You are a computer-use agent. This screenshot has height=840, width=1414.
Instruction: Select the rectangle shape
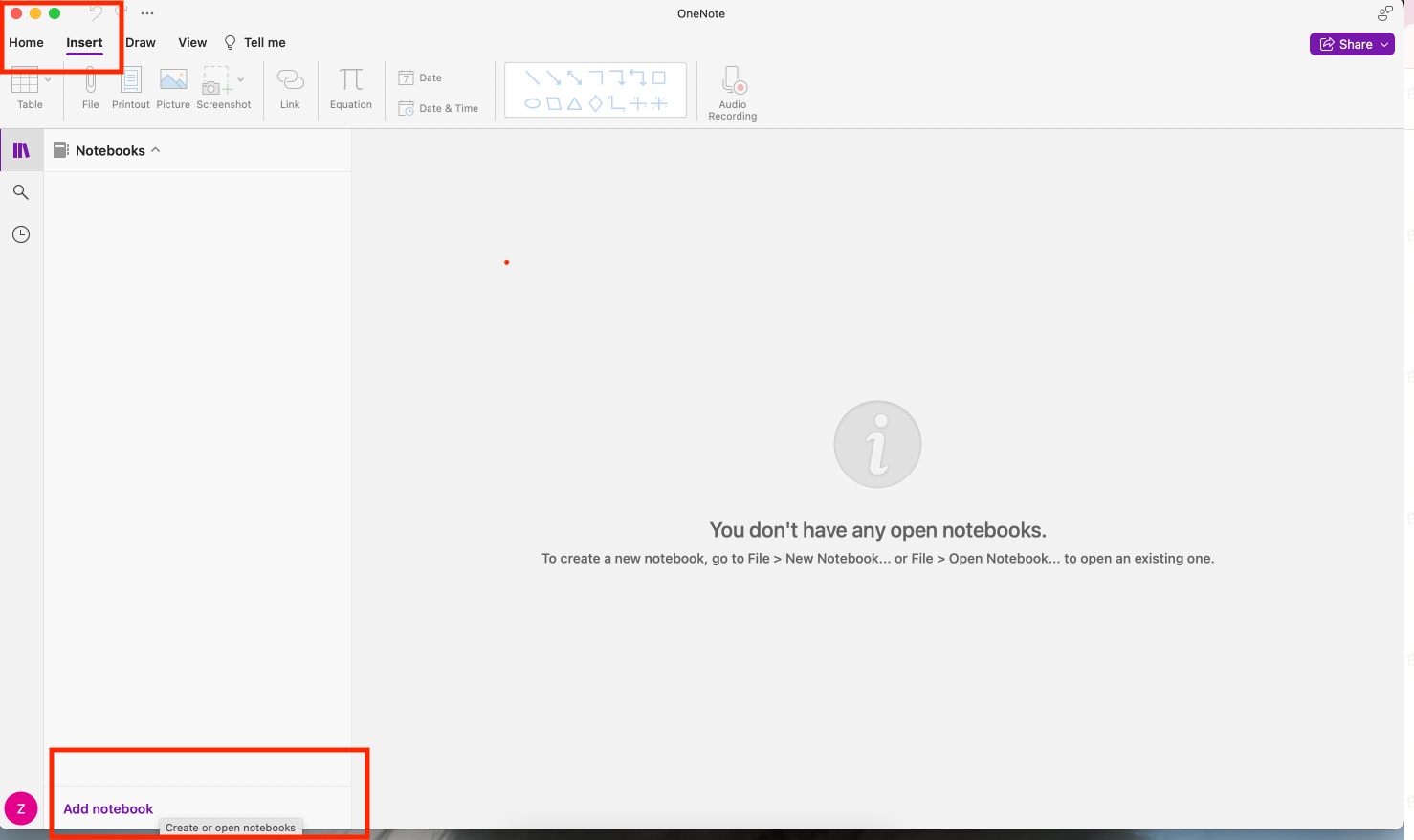(659, 77)
